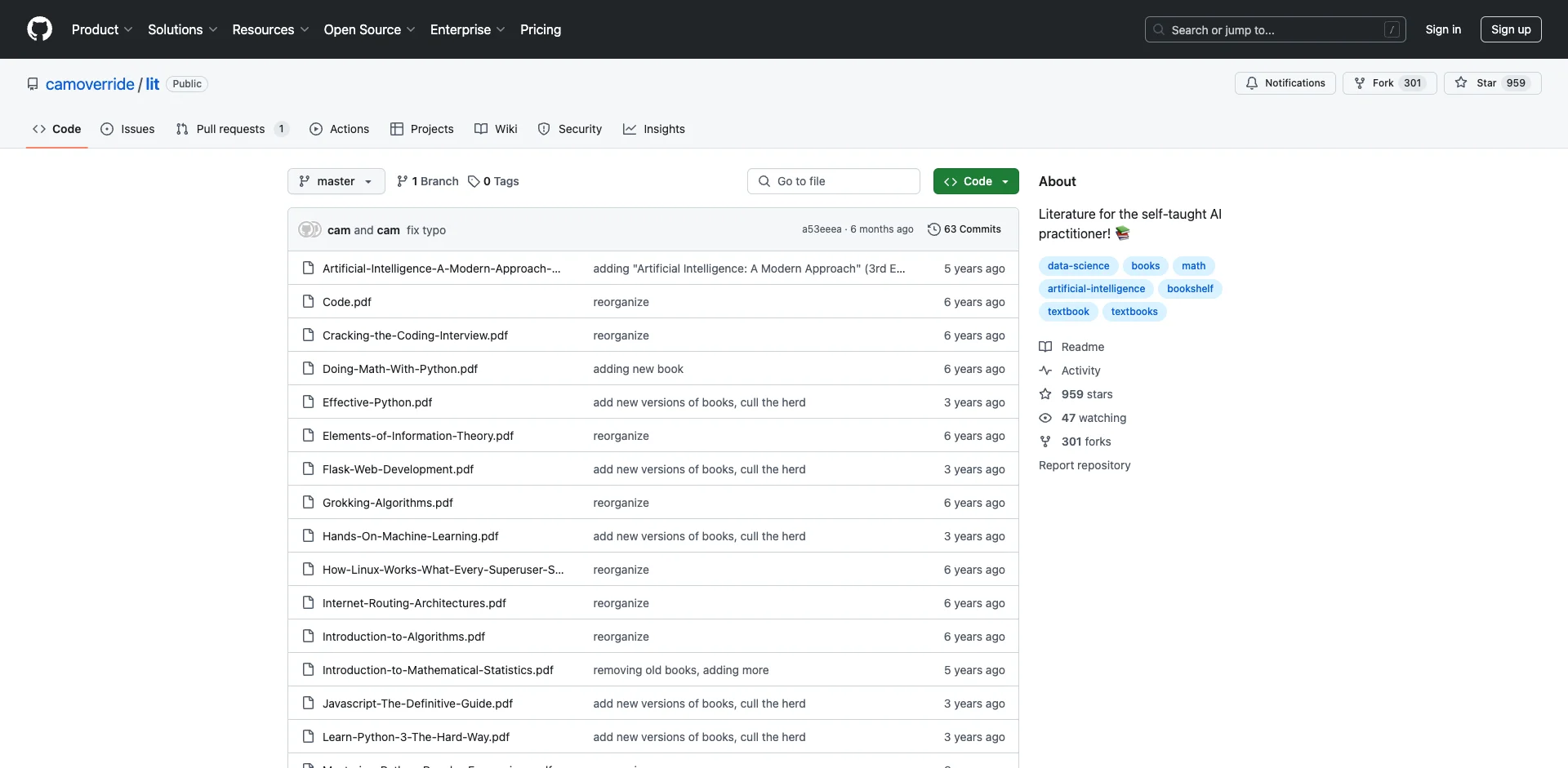Image resolution: width=1568 pixels, height=768 pixels.
Task: Click the branch icon next to 1 Branch
Action: [402, 181]
